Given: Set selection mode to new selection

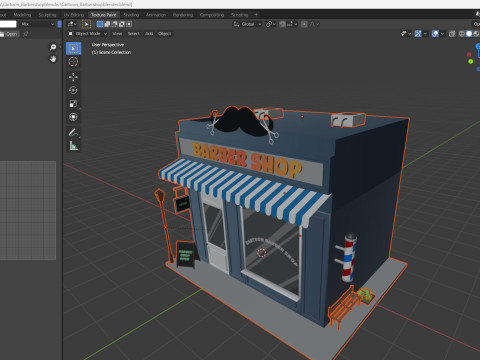Looking at the screenshot, I should (x=100, y=24).
